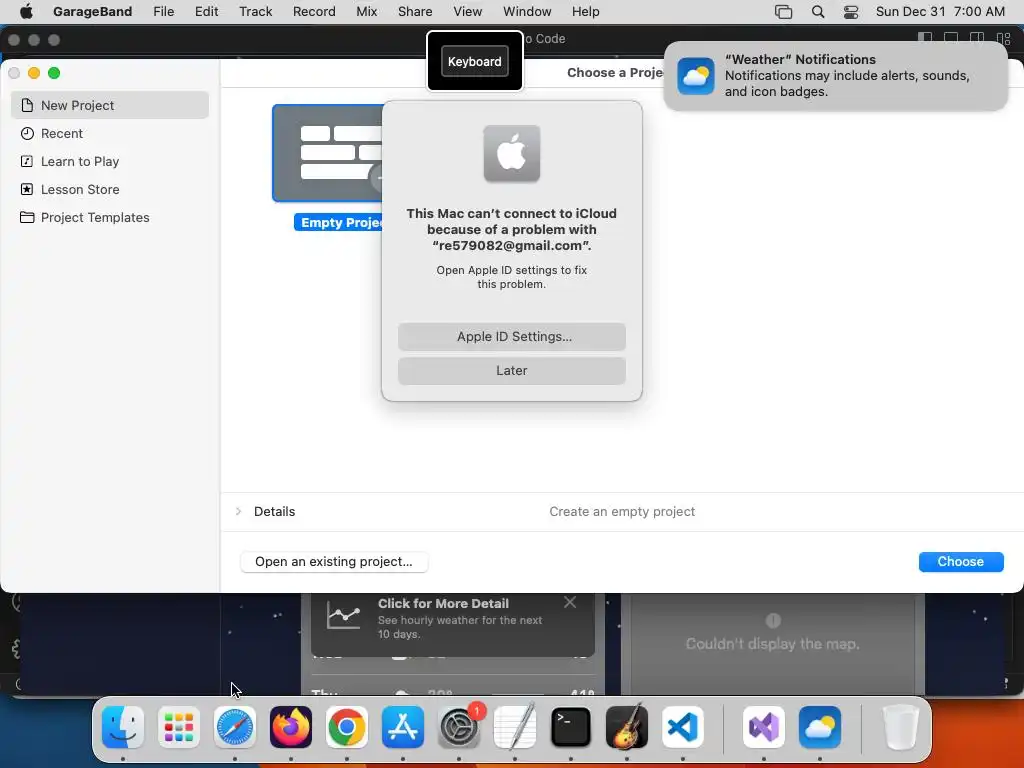
Task: Click GarageBand guitar icon in Dock
Action: pos(627,727)
